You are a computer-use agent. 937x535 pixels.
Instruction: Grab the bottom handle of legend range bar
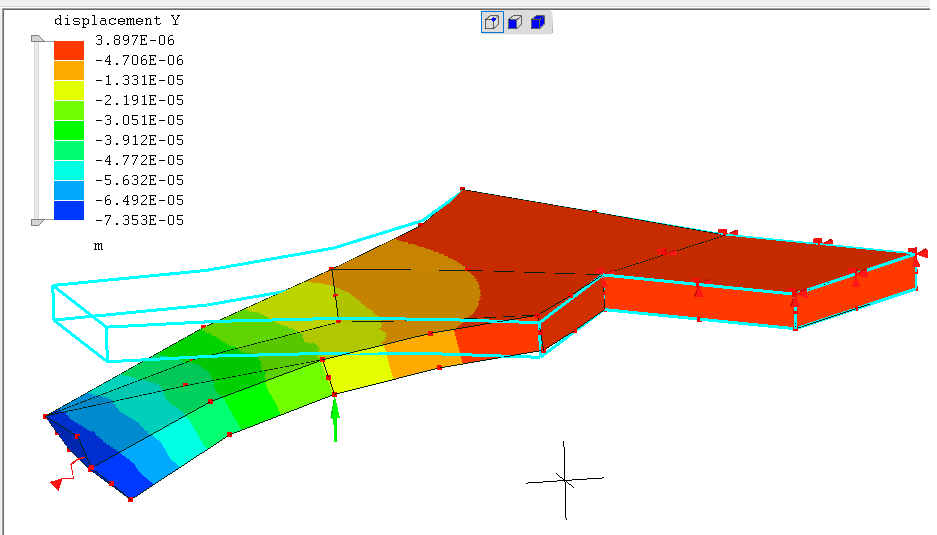point(37,222)
